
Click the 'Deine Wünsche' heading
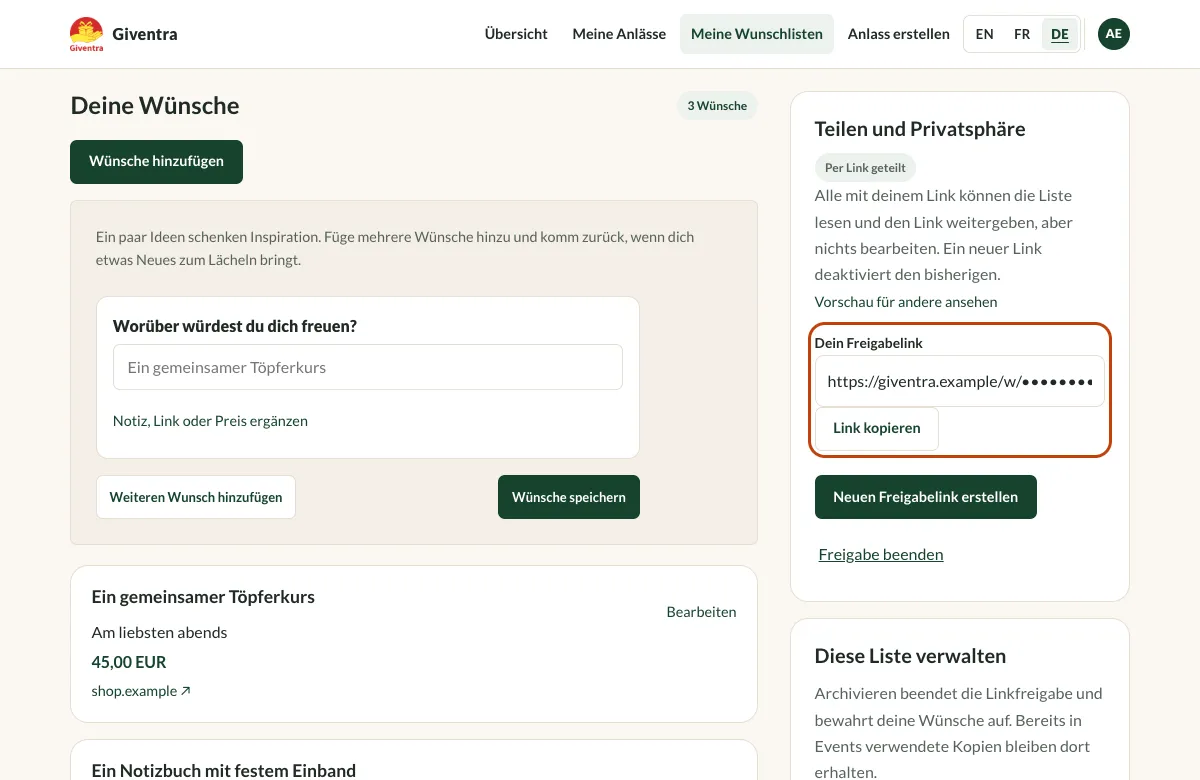coord(155,106)
